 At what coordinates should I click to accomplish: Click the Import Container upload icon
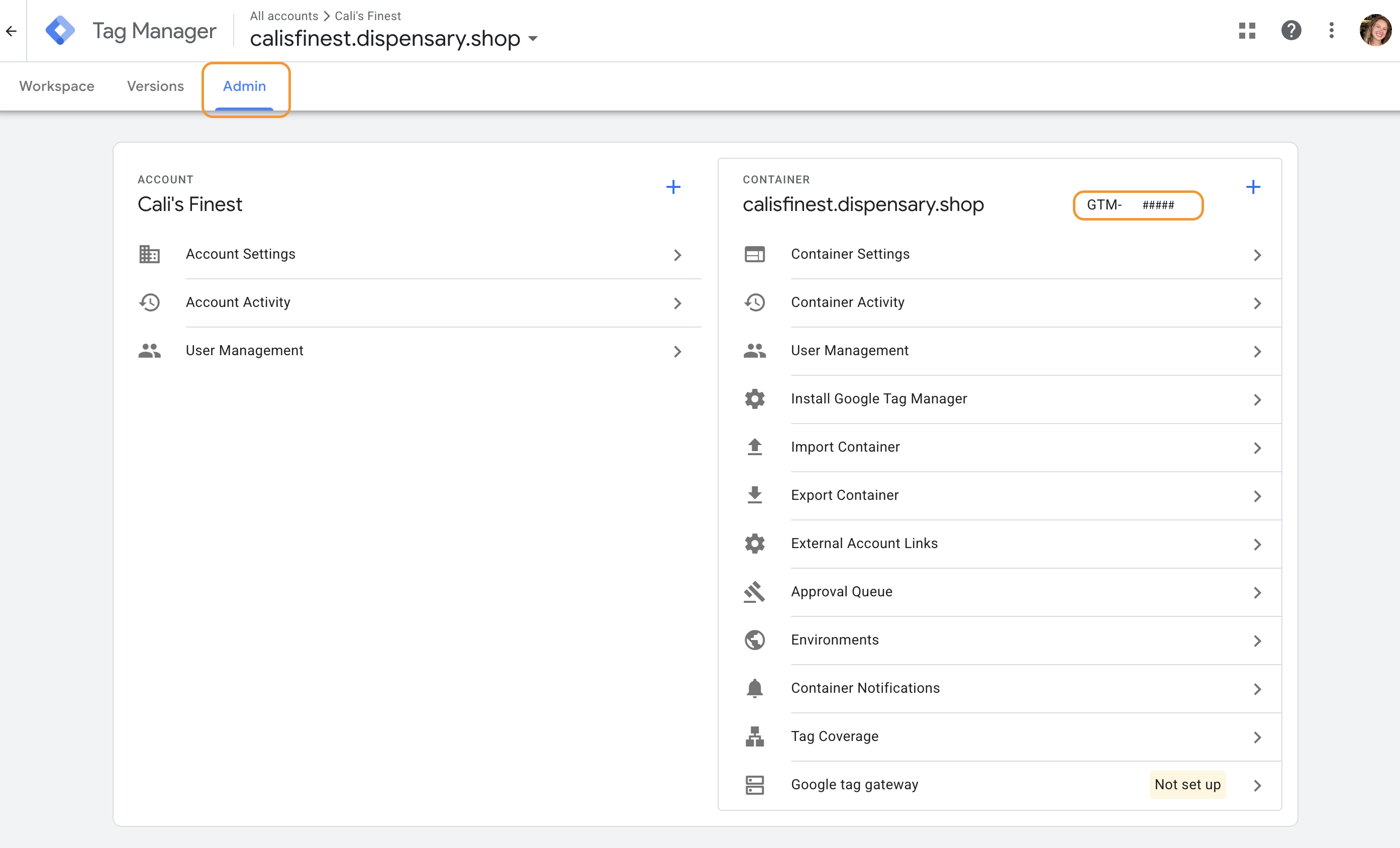(x=755, y=447)
